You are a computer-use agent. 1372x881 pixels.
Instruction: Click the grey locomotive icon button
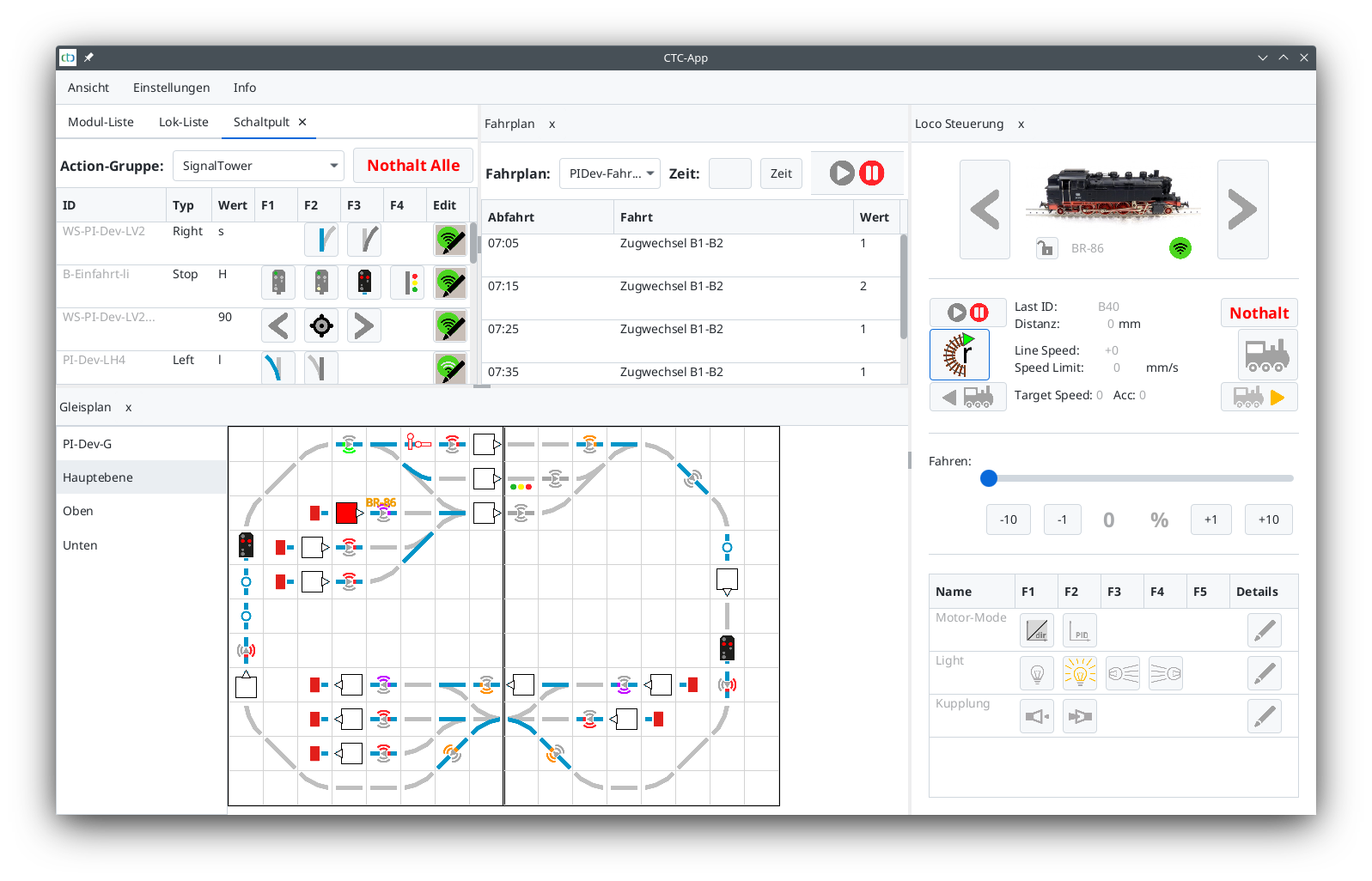tap(1267, 355)
